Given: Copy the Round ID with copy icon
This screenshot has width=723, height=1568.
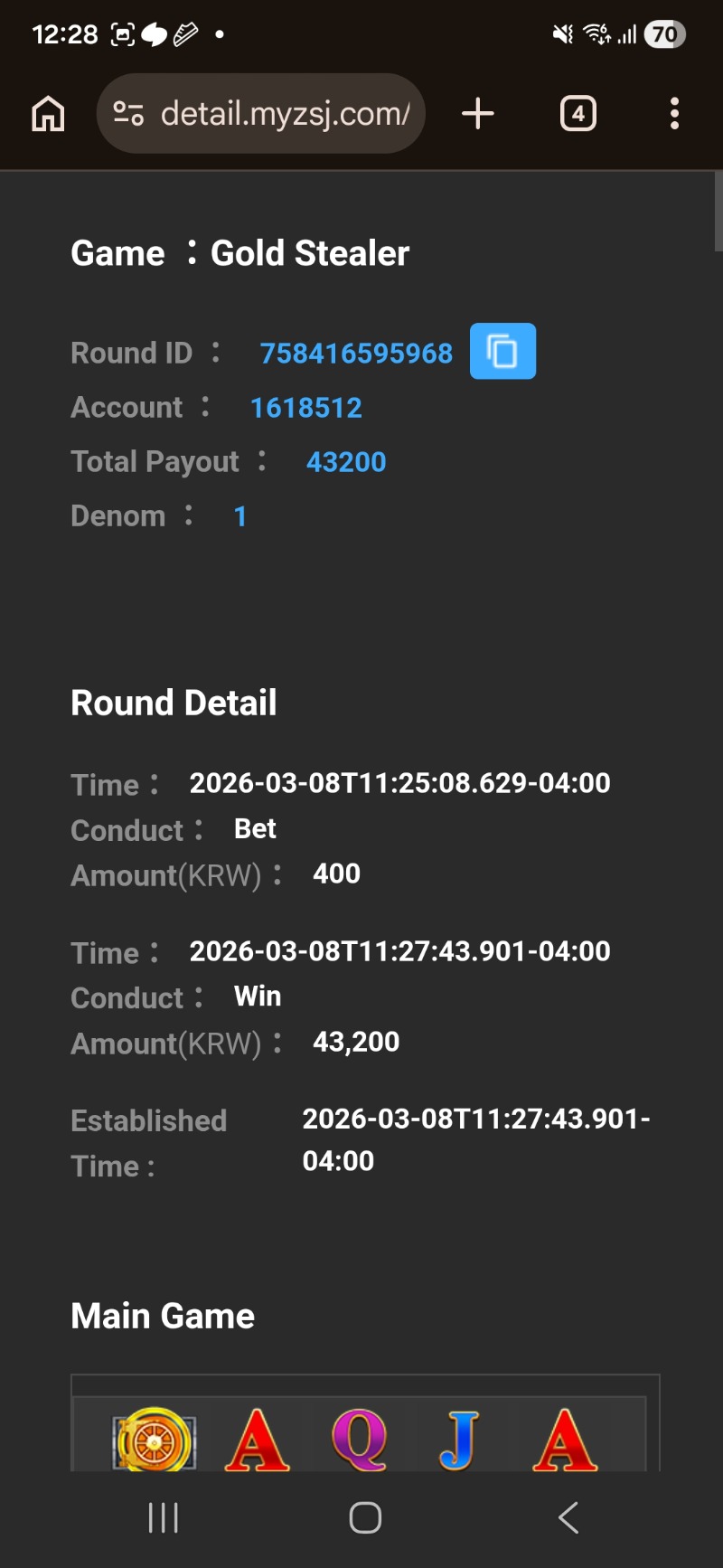Looking at the screenshot, I should [502, 351].
